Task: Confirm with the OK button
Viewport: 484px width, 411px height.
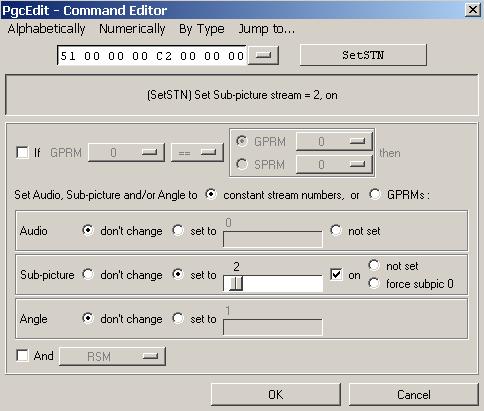Action: pyautogui.click(x=276, y=395)
